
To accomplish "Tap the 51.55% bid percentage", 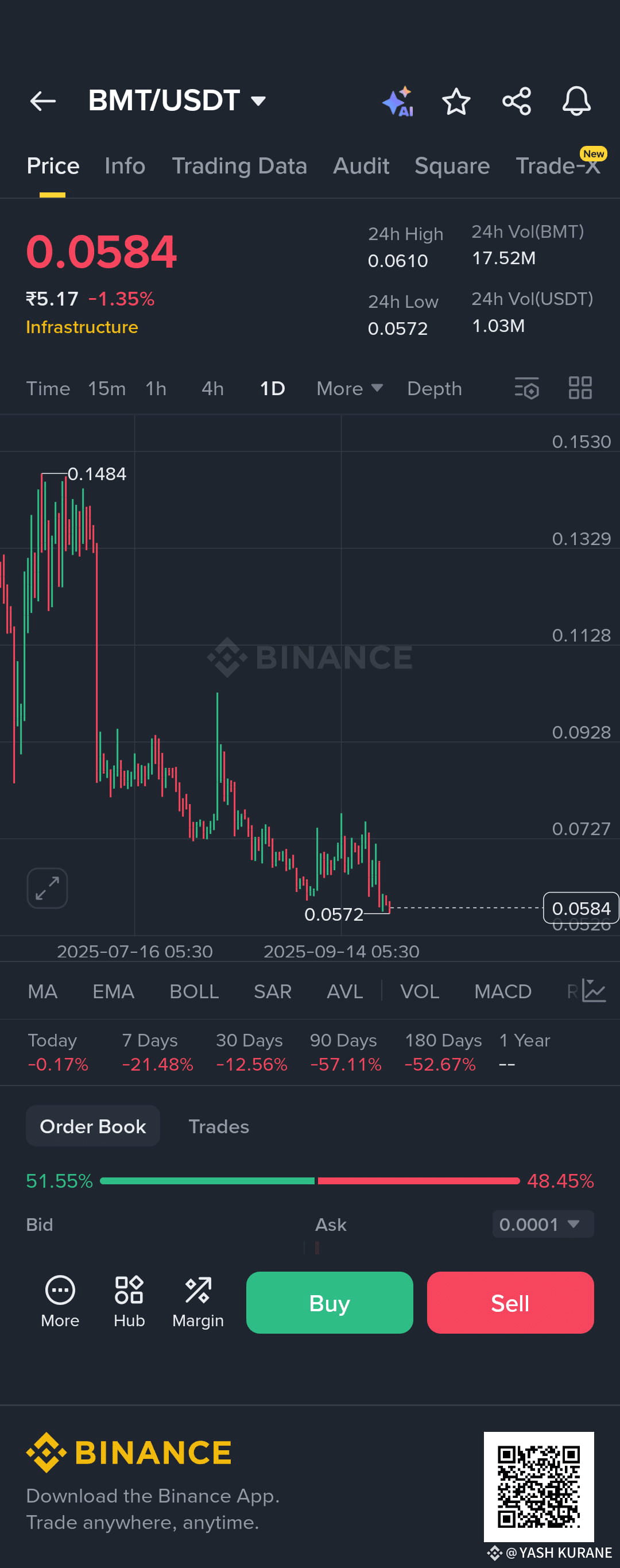I will (x=59, y=1181).
